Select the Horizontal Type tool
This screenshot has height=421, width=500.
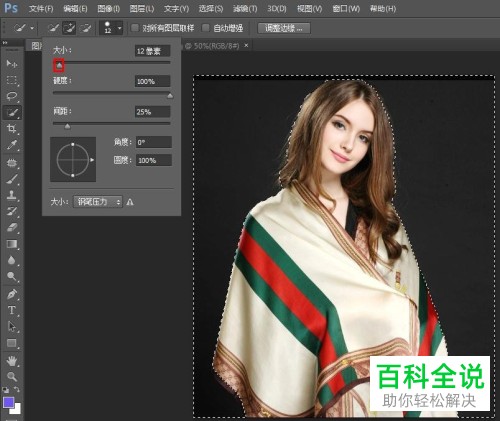point(12,310)
